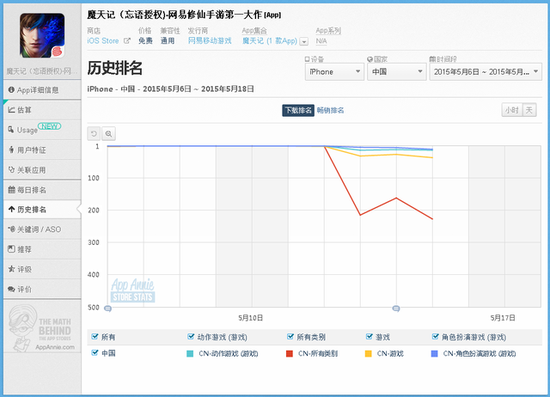This screenshot has width=550, height=397.
Task: Expand the App集合 dropdown arrow
Action: tap(304, 41)
